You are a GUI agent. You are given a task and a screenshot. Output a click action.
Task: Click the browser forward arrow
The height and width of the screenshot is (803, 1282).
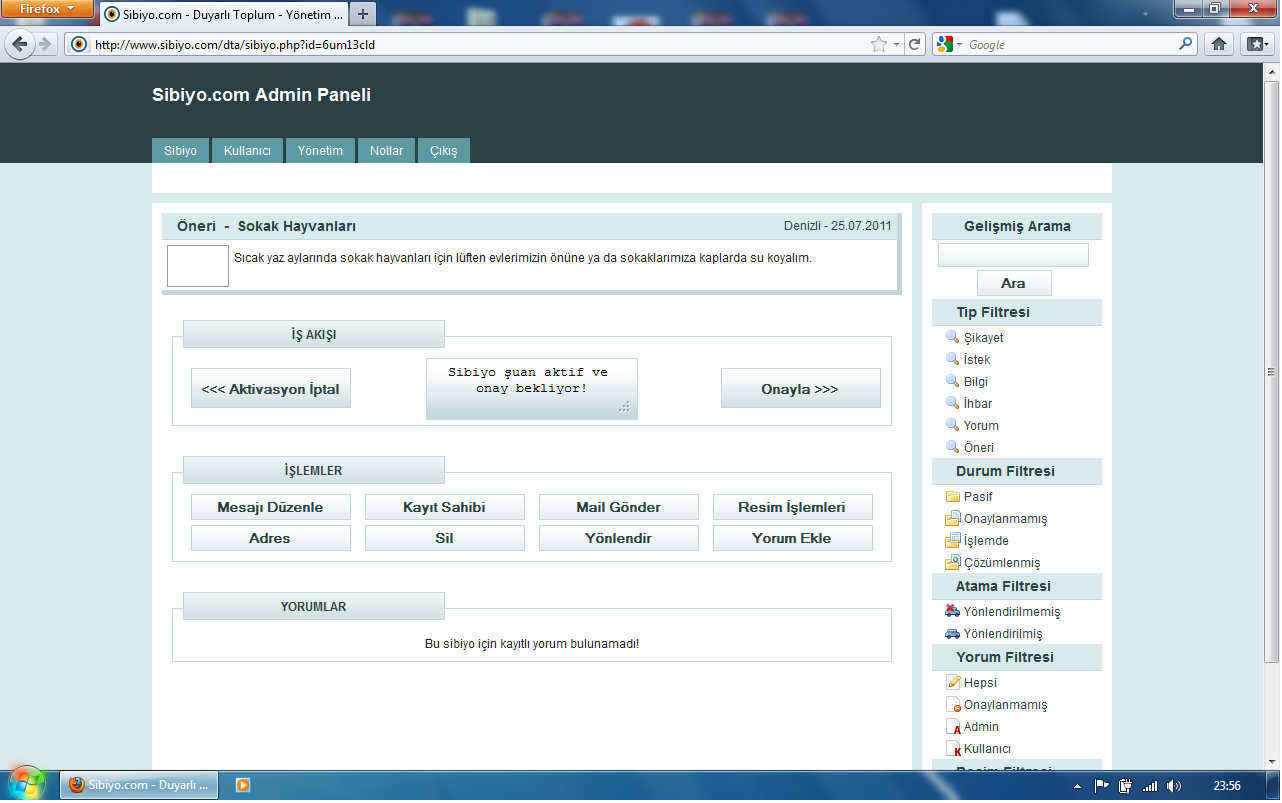(44, 44)
